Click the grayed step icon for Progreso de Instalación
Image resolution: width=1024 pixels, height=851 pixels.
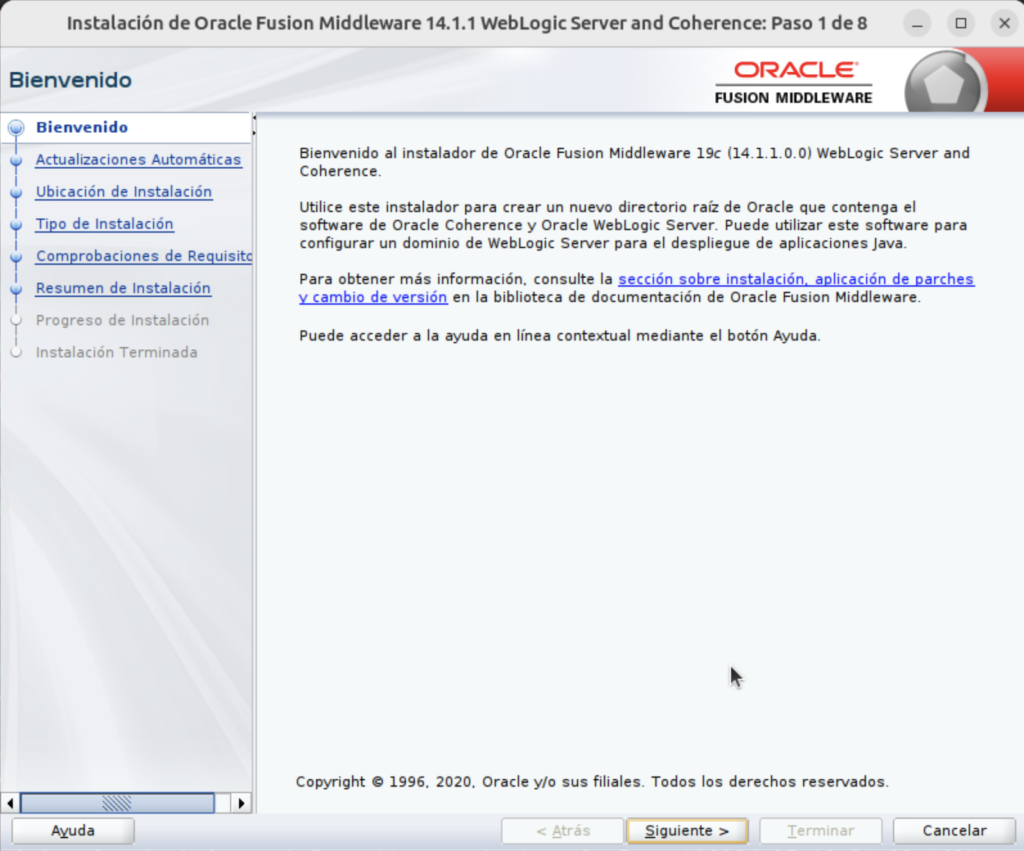tap(16, 320)
